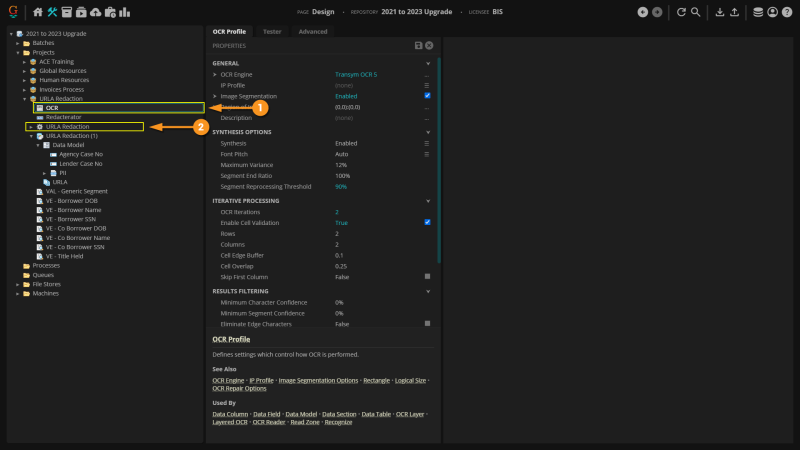Navigate forward with the right arrow button
Screen dimensions: 800x450
click(x=657, y=12)
